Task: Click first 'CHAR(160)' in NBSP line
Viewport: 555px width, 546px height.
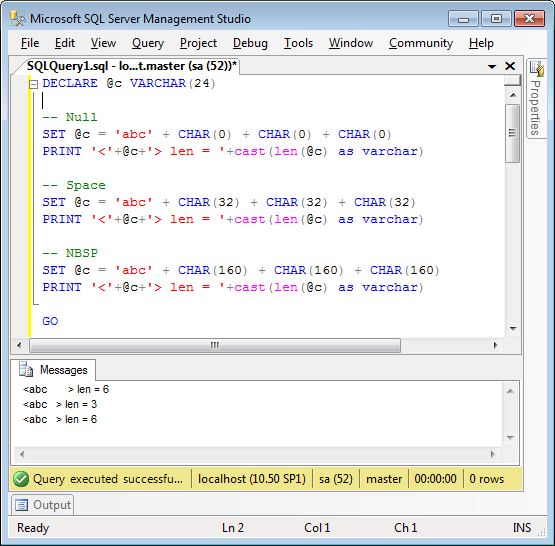Action: (213, 270)
